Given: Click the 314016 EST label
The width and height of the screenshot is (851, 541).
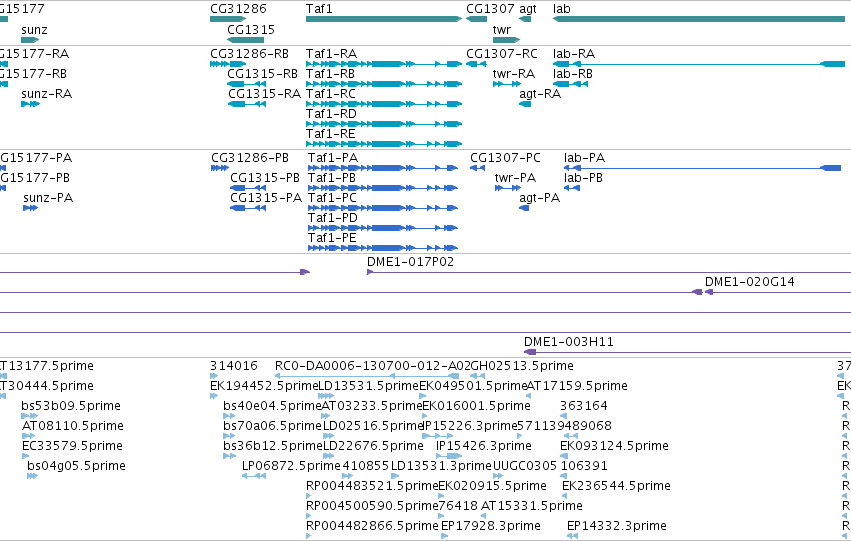Looking at the screenshot, I should coord(234,366).
